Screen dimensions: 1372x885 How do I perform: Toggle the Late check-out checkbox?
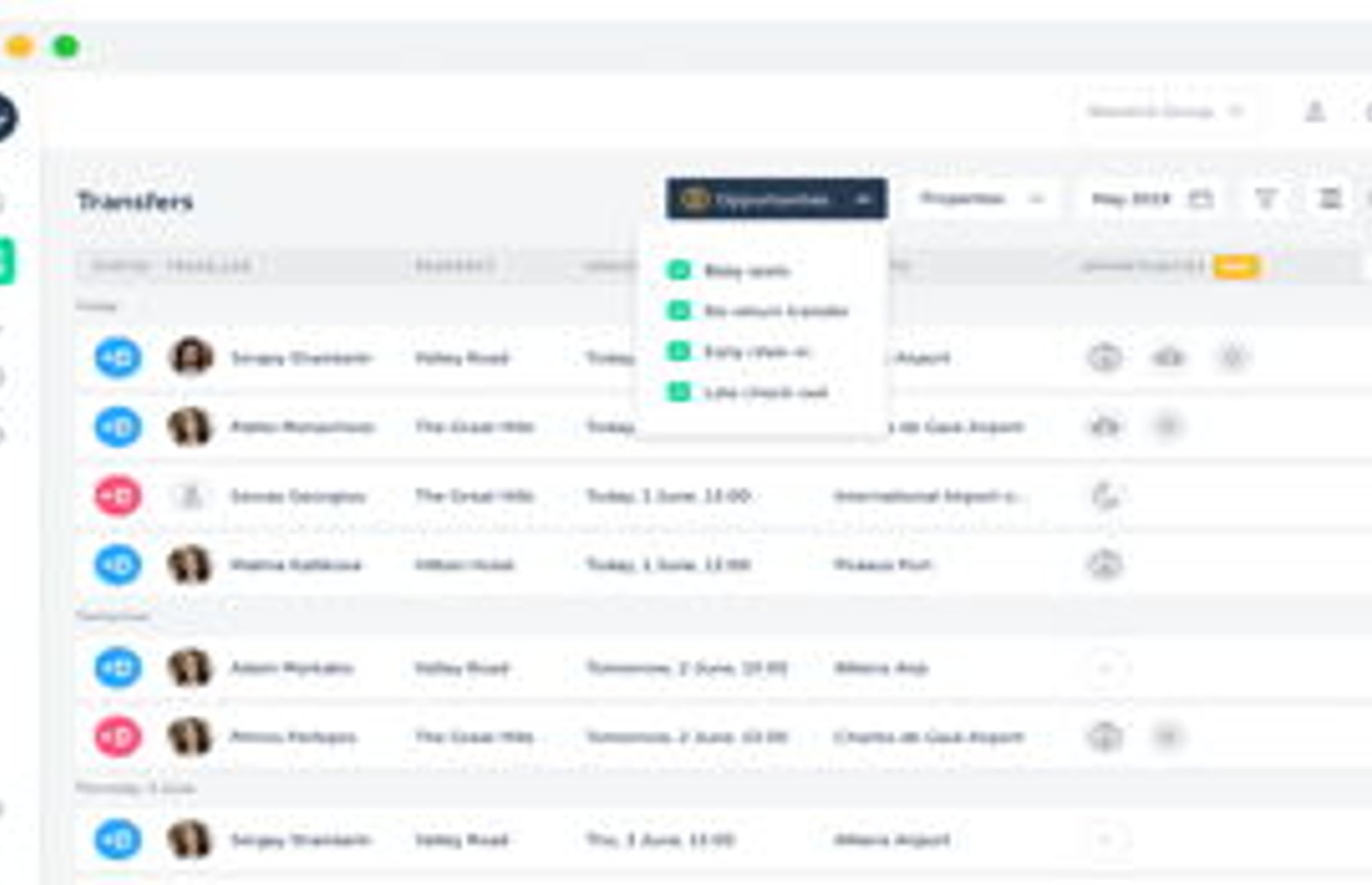[679, 393]
